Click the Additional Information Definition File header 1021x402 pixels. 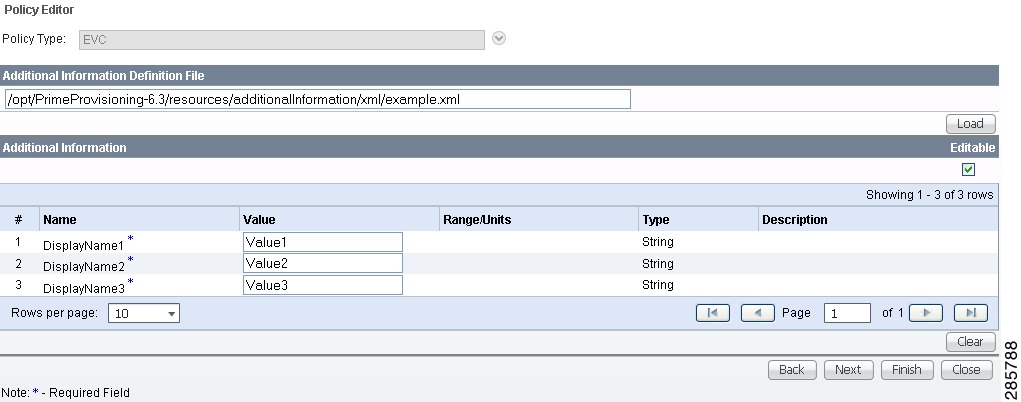[104, 76]
